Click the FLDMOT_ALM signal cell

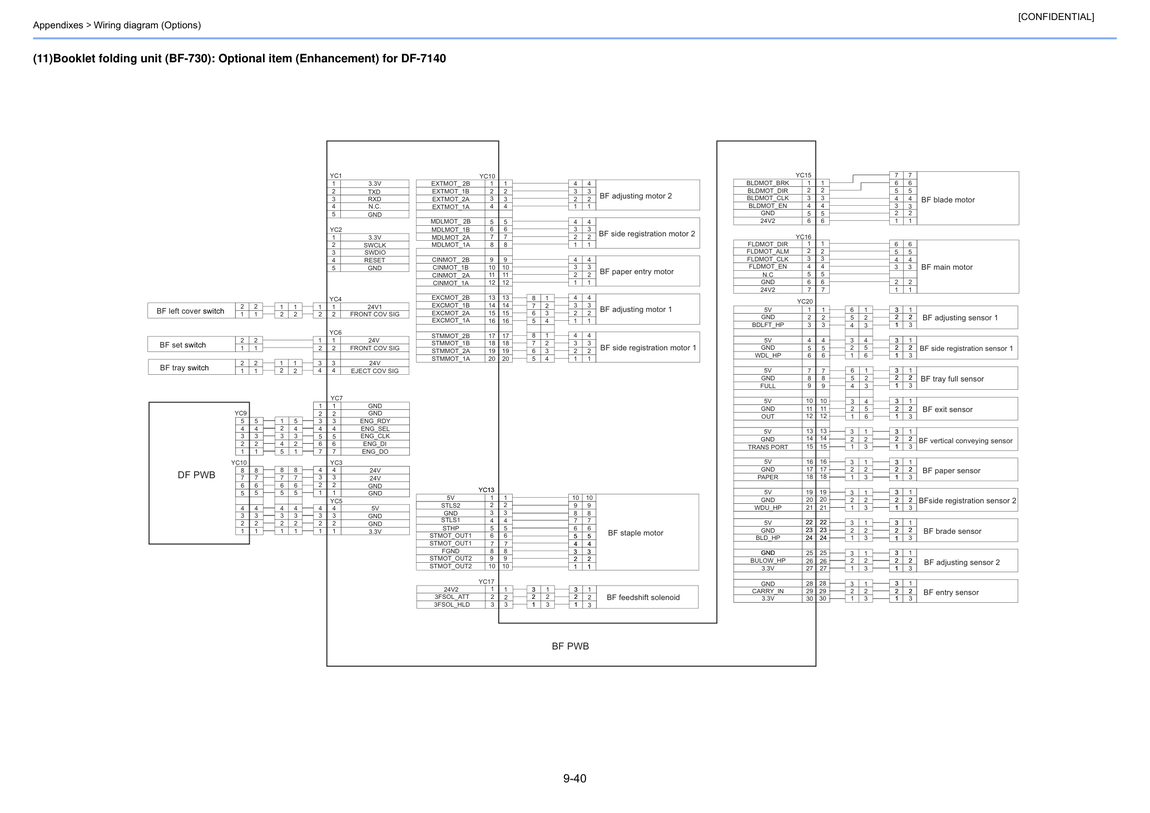pos(767,251)
